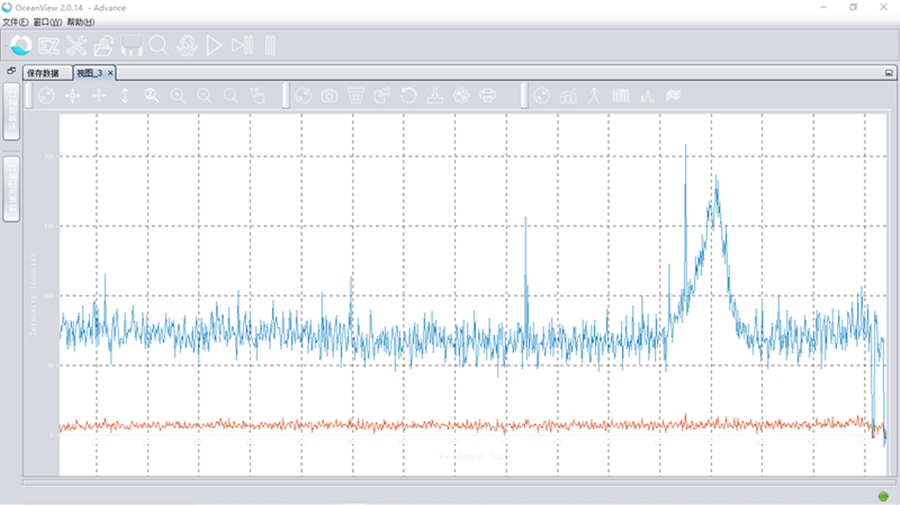Viewport: 900px width, 505px height.
Task: Close the 视图_3 tab
Action: point(111,73)
